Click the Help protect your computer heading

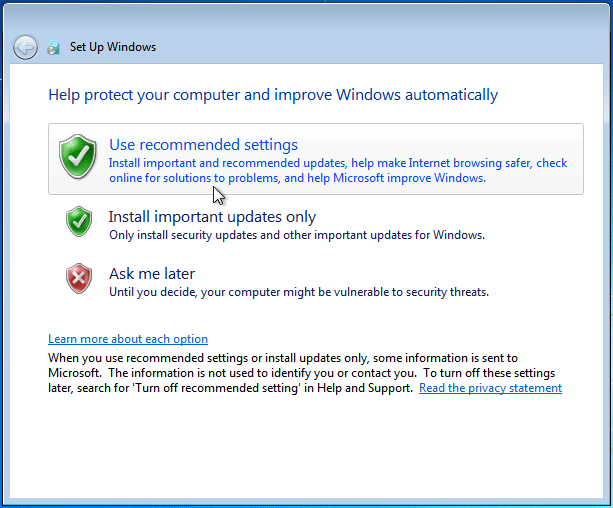[273, 95]
